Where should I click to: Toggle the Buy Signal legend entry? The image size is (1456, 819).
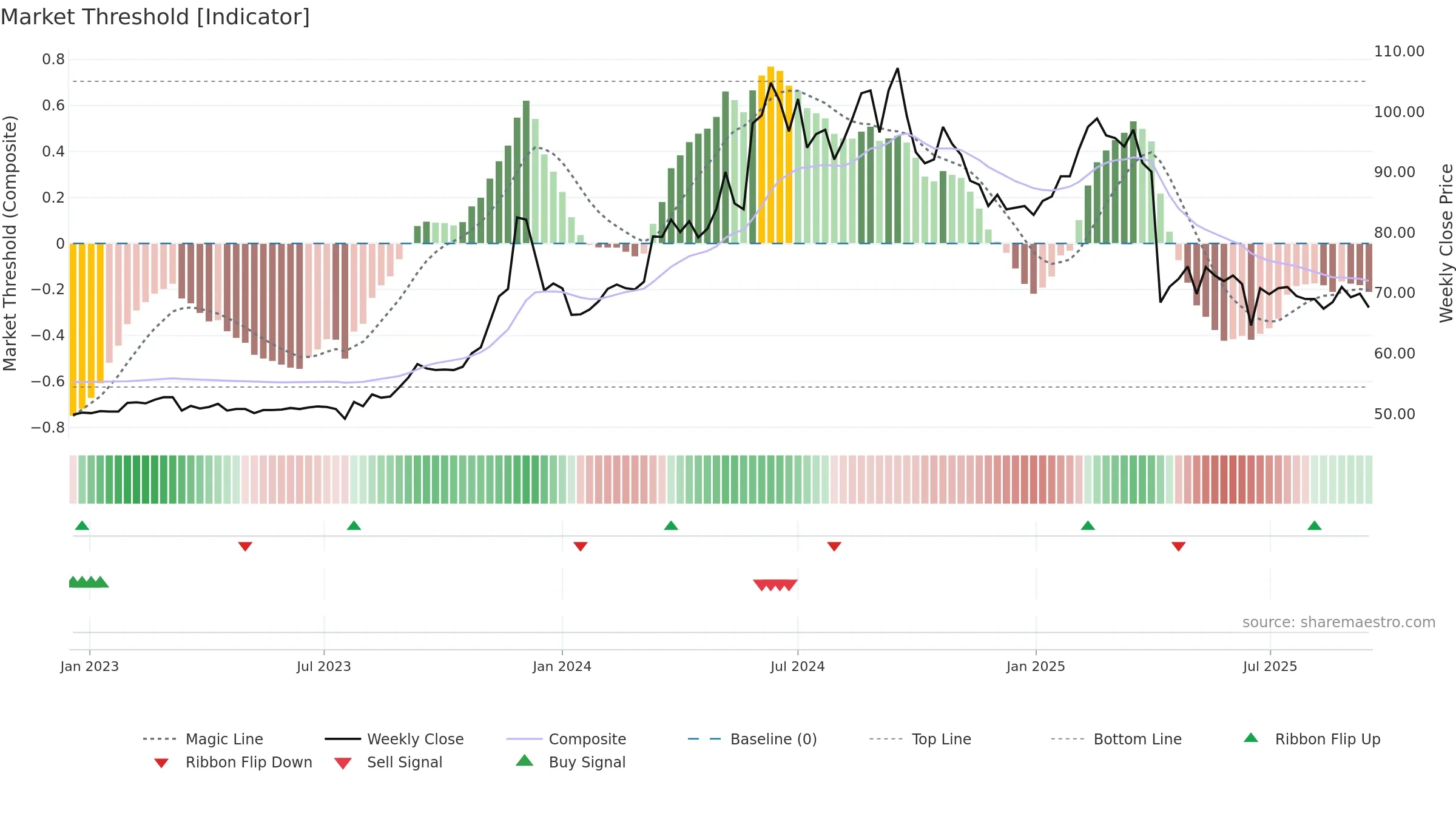(570, 763)
